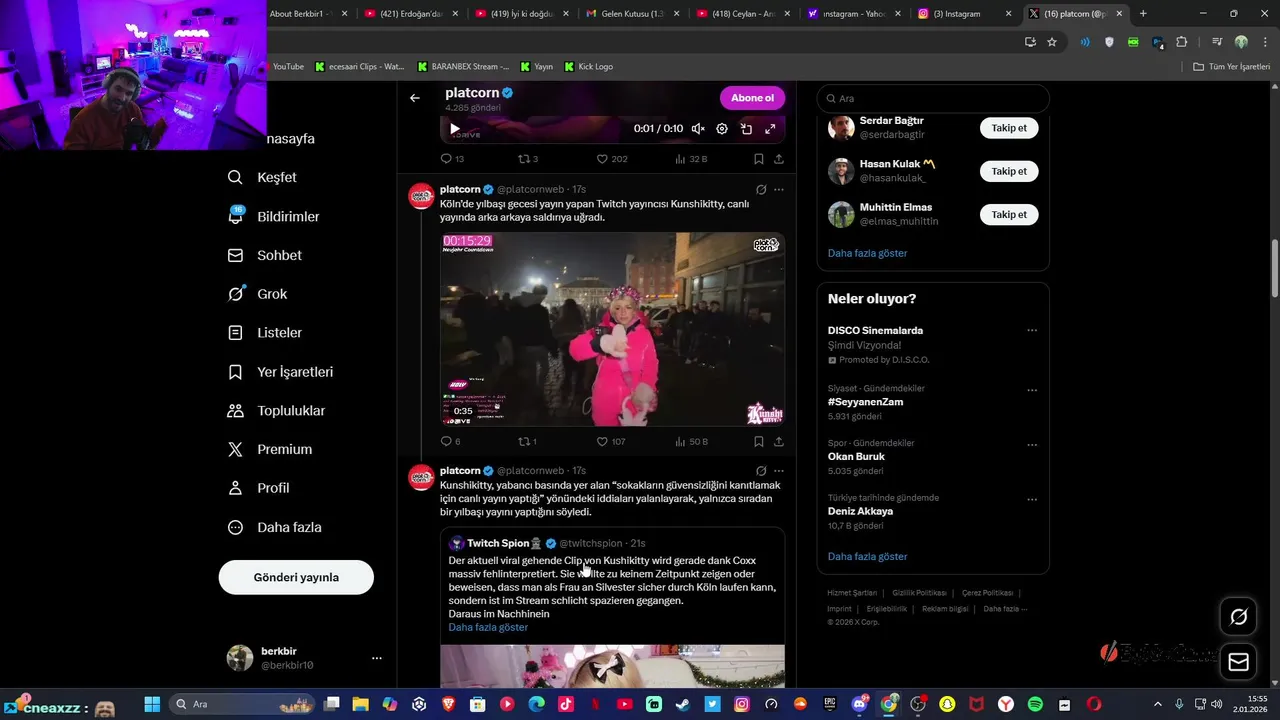
Task: Reply to post with 6 comments
Action: pos(450,441)
